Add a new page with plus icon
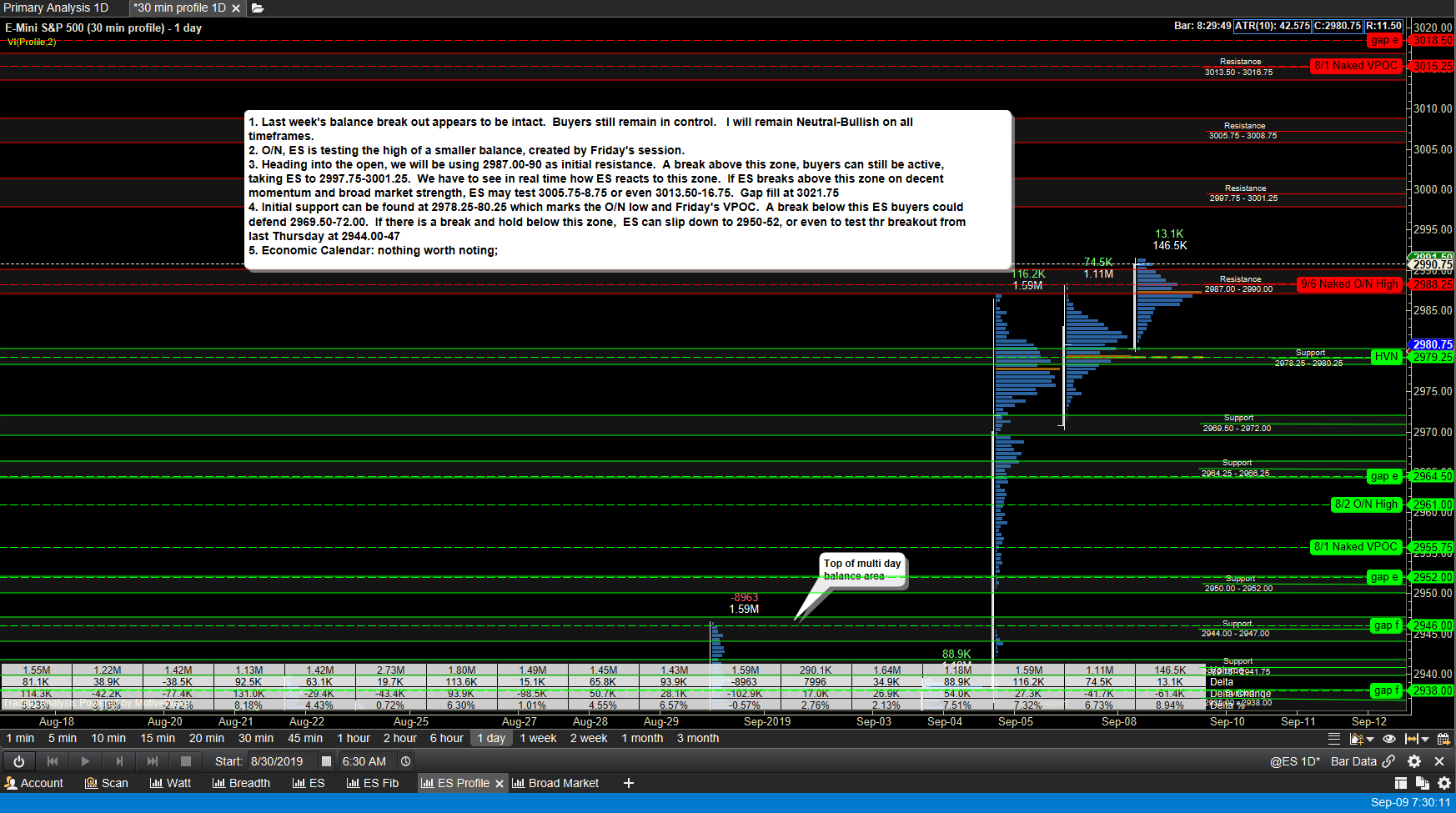This screenshot has width=1456, height=813. 629,783
